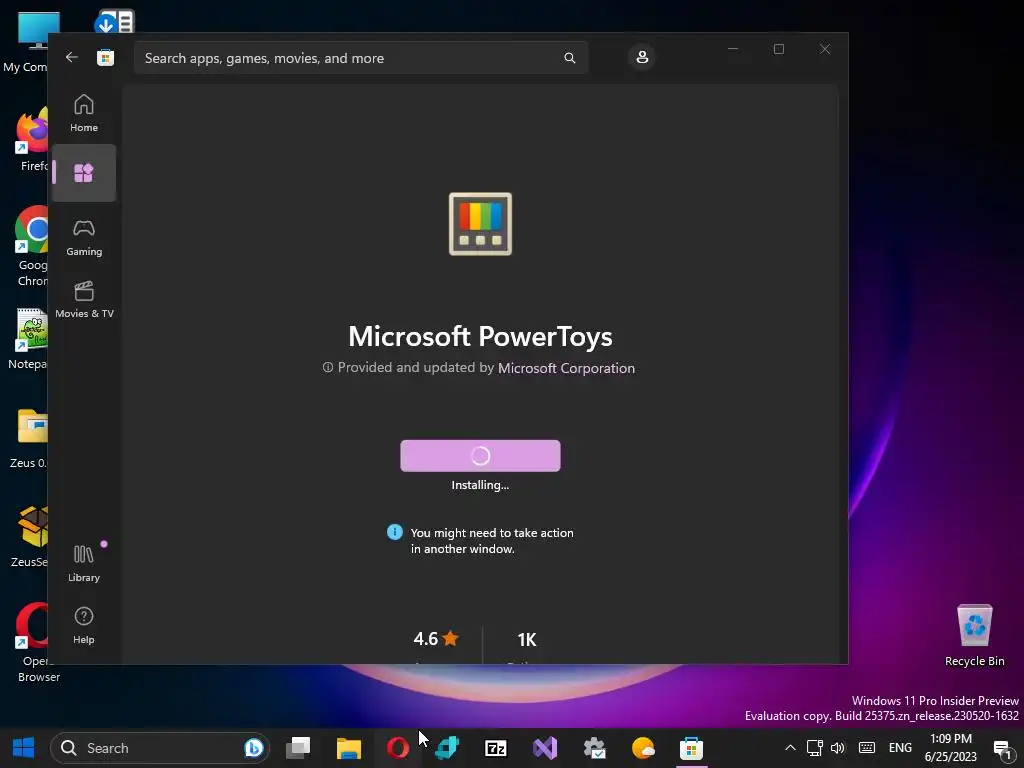Open the Windows Start menu

pyautogui.click(x=24, y=748)
